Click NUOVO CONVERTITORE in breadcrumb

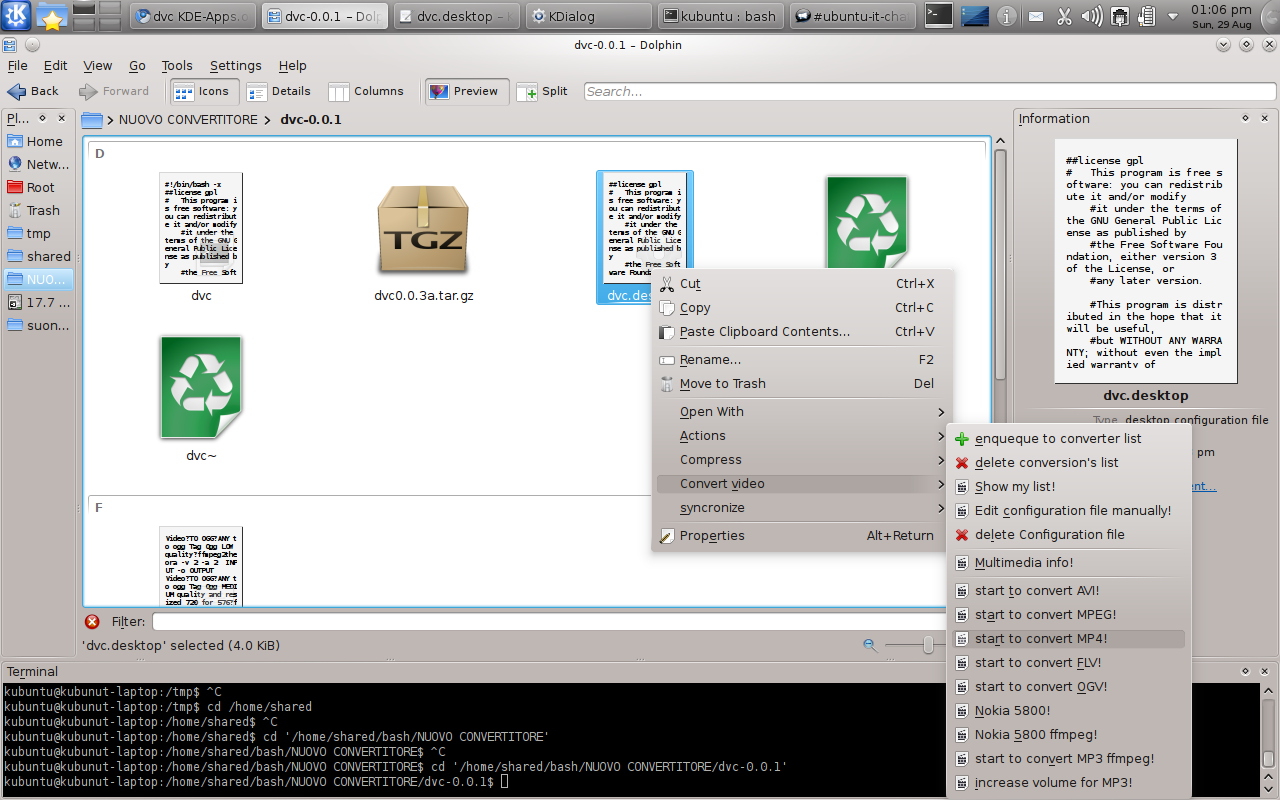tap(188, 120)
